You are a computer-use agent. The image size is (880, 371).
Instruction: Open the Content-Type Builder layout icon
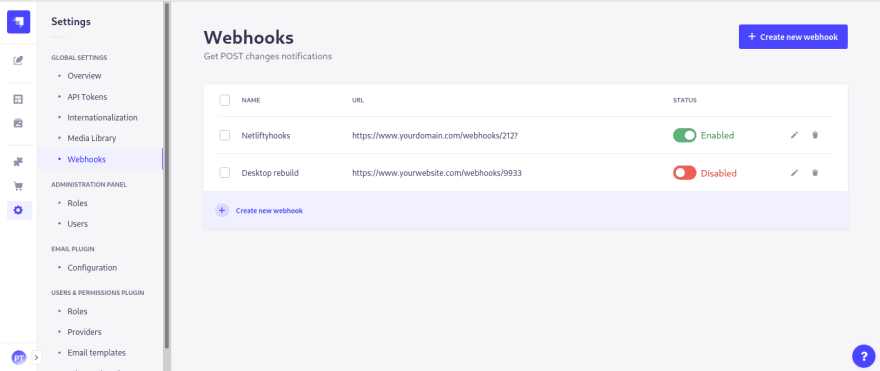tap(19, 99)
